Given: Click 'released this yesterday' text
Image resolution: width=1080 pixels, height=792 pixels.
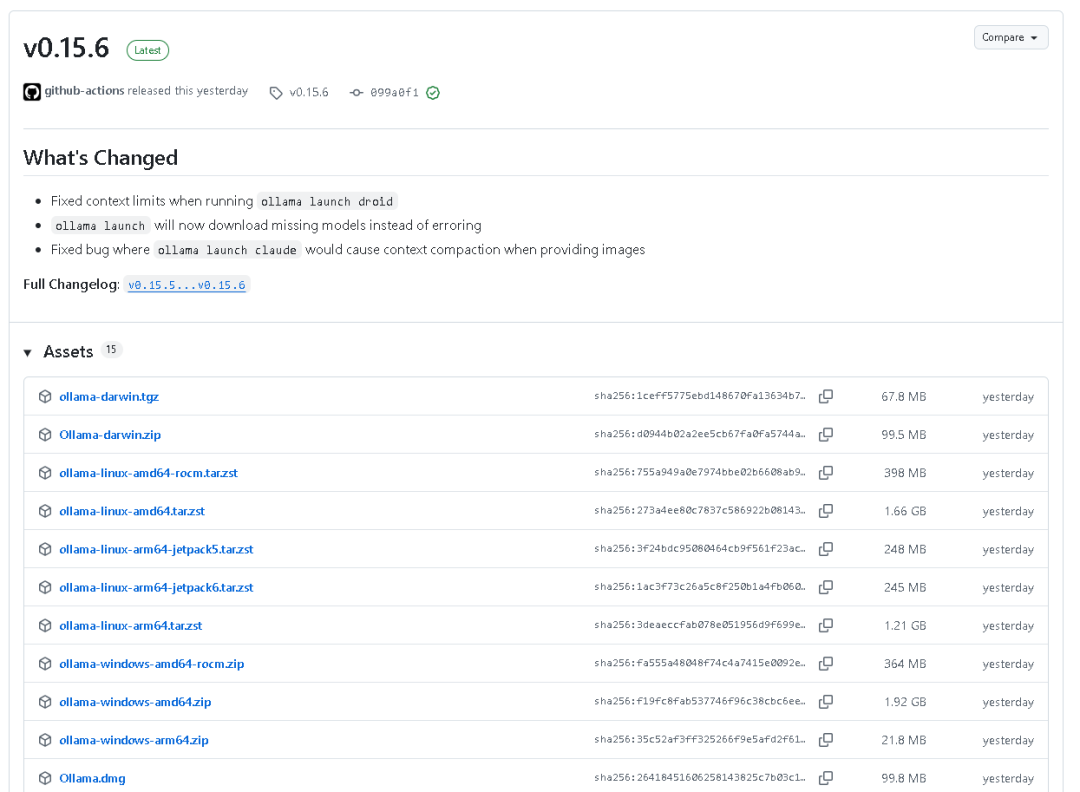Looking at the screenshot, I should coord(188,91).
